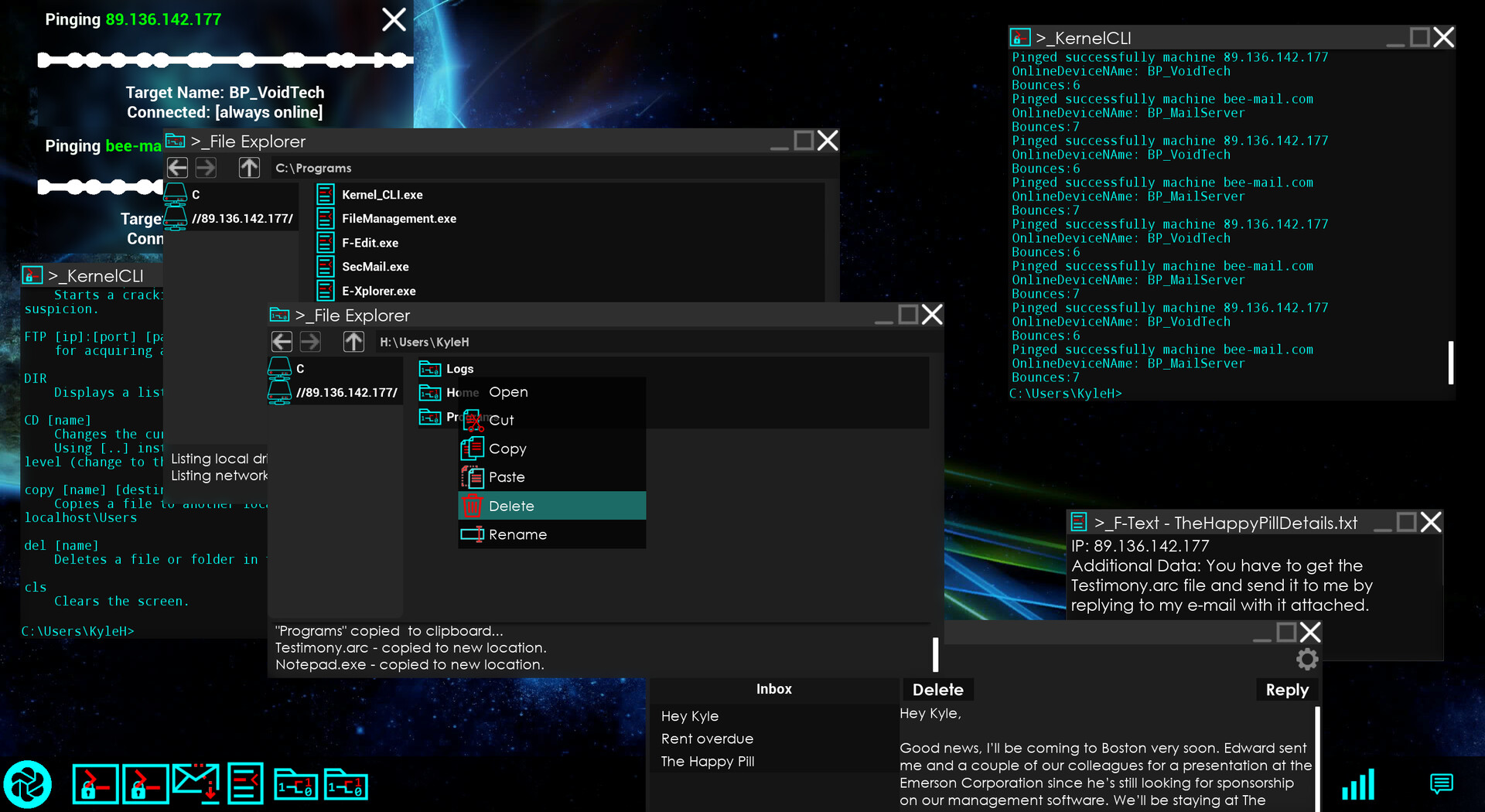Open the settings gear in the mail window

(1307, 660)
